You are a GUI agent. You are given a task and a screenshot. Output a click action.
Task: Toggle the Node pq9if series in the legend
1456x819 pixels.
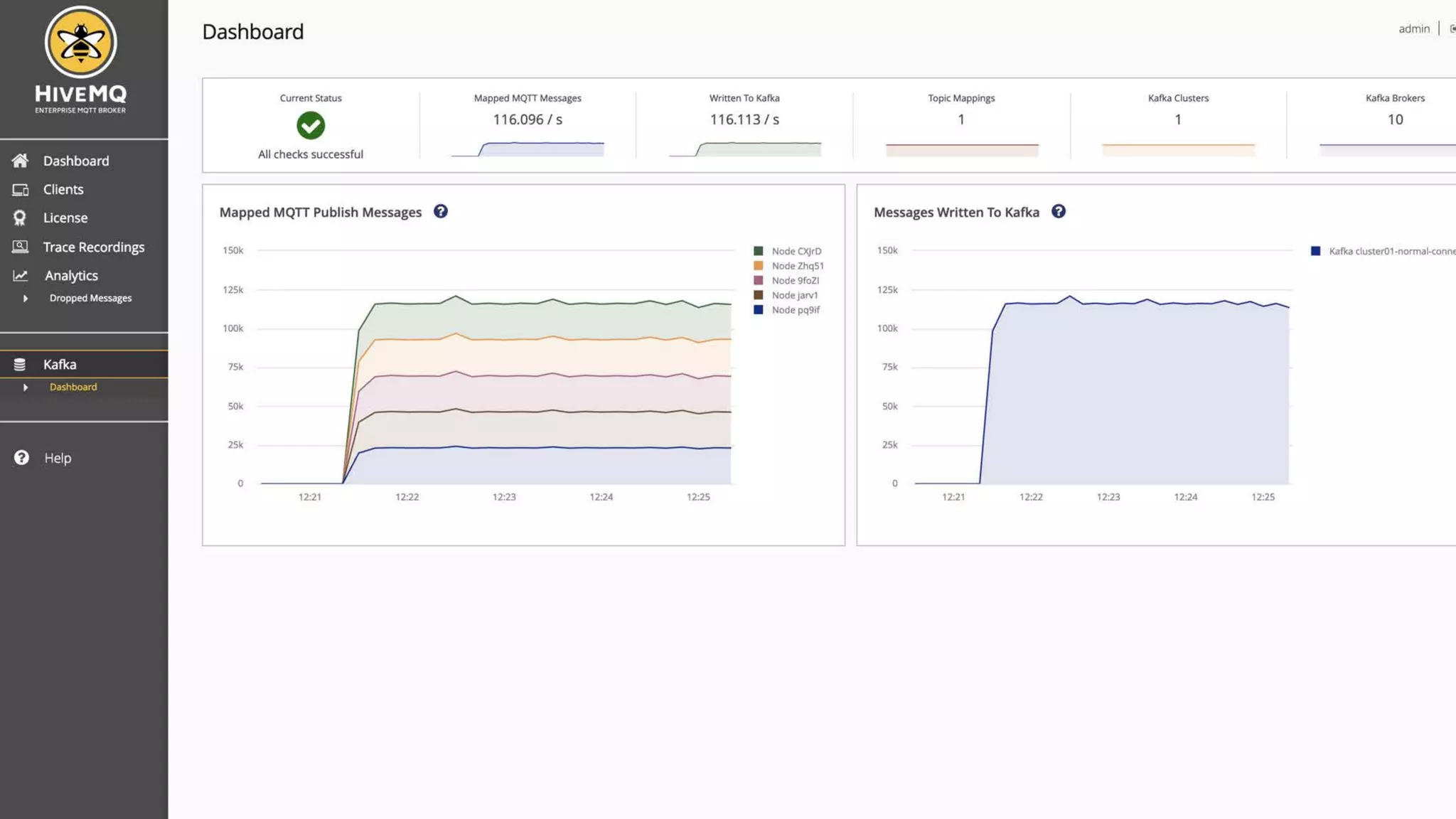pyautogui.click(x=796, y=310)
